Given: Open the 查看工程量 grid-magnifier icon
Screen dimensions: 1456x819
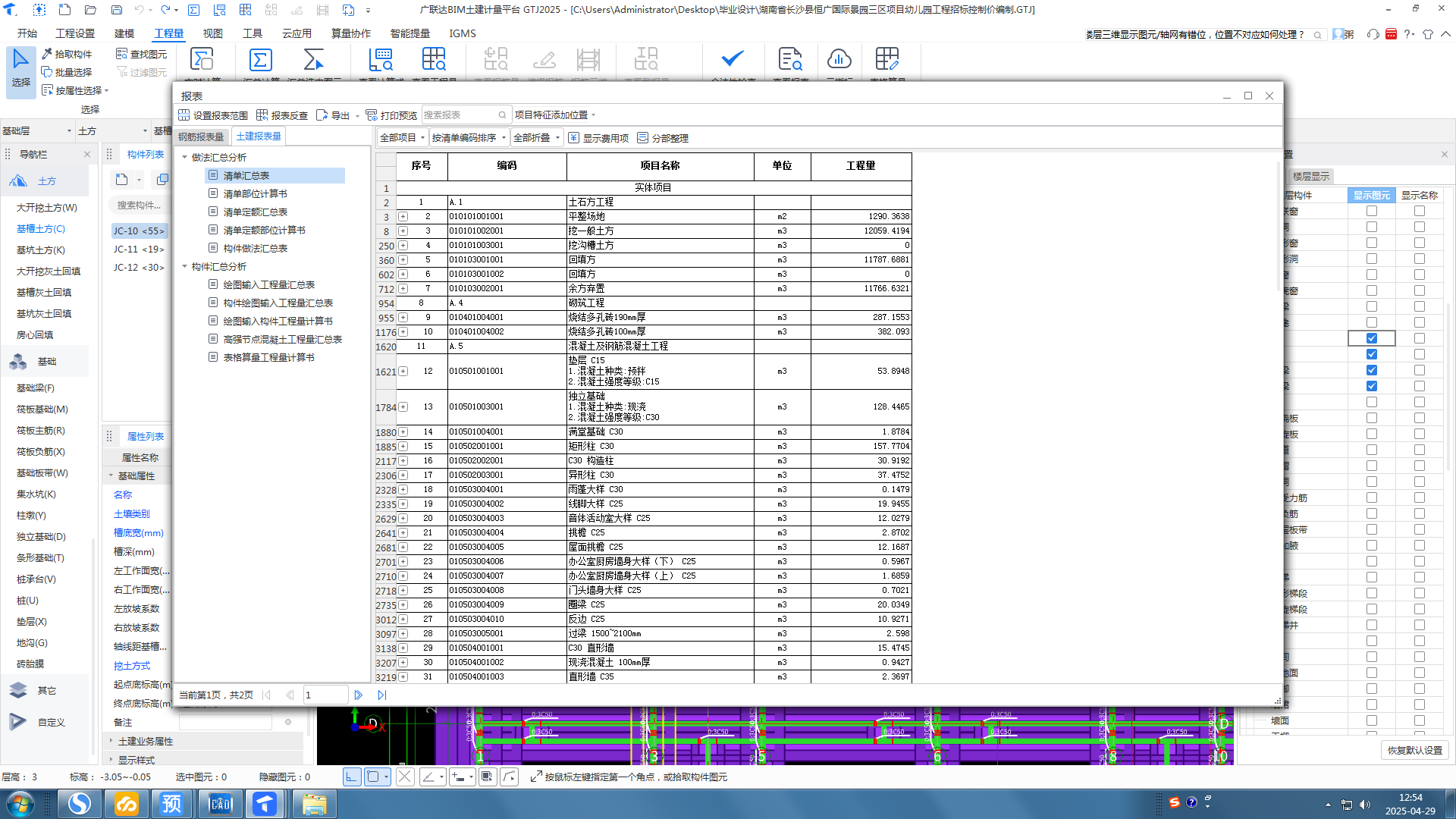Looking at the screenshot, I should click(x=434, y=60).
